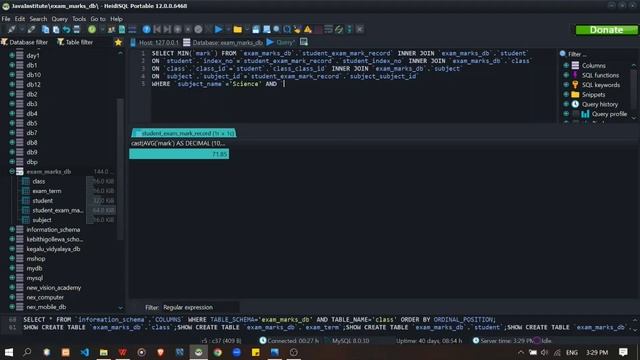Click the Copy icon in toolbar

(45, 29)
